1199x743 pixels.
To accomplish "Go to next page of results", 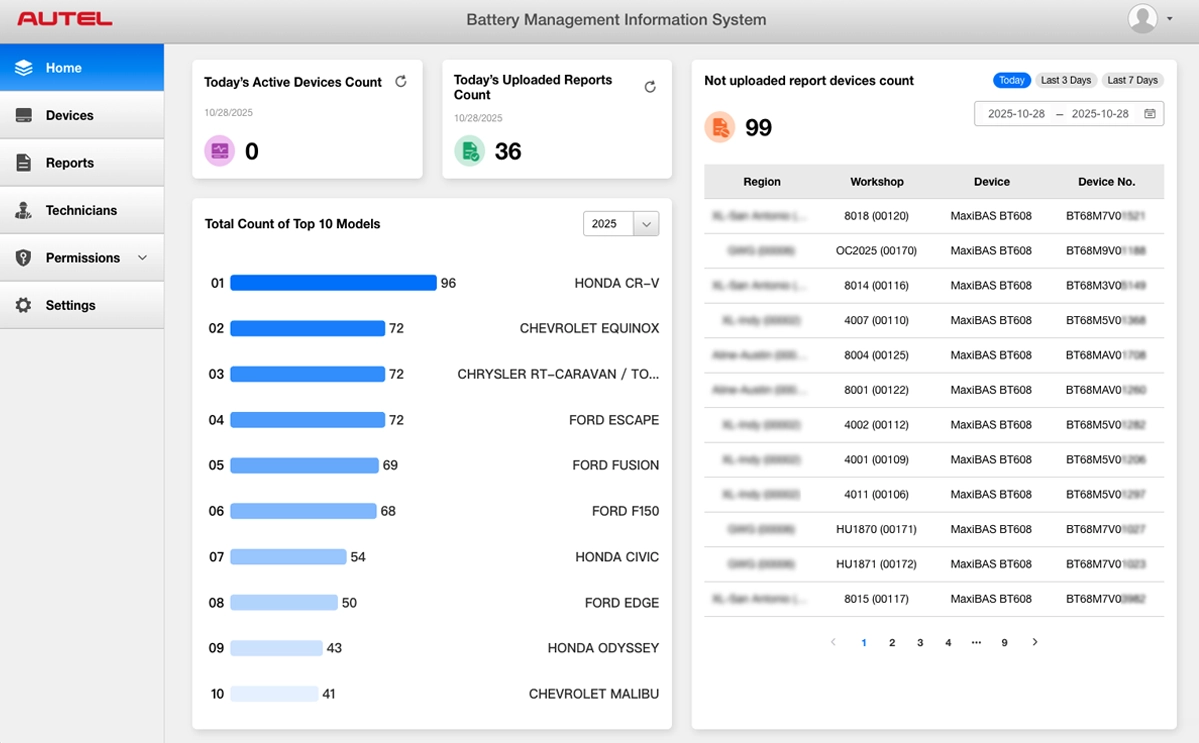I will pyautogui.click(x=1035, y=642).
